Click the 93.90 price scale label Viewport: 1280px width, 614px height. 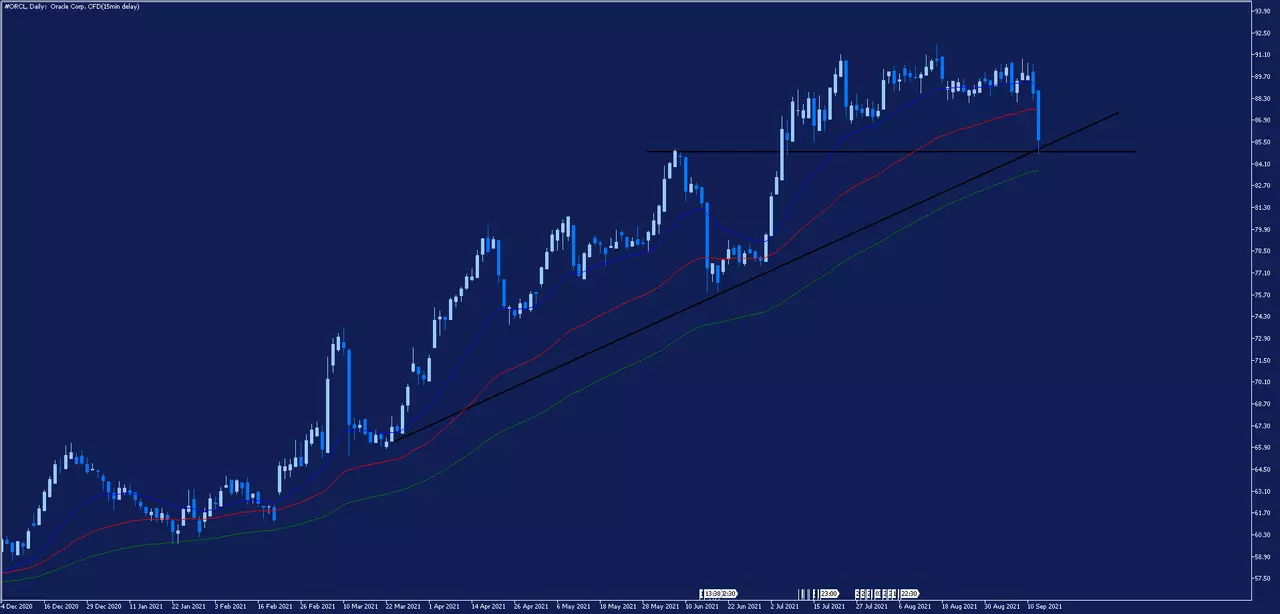pyautogui.click(x=1263, y=11)
